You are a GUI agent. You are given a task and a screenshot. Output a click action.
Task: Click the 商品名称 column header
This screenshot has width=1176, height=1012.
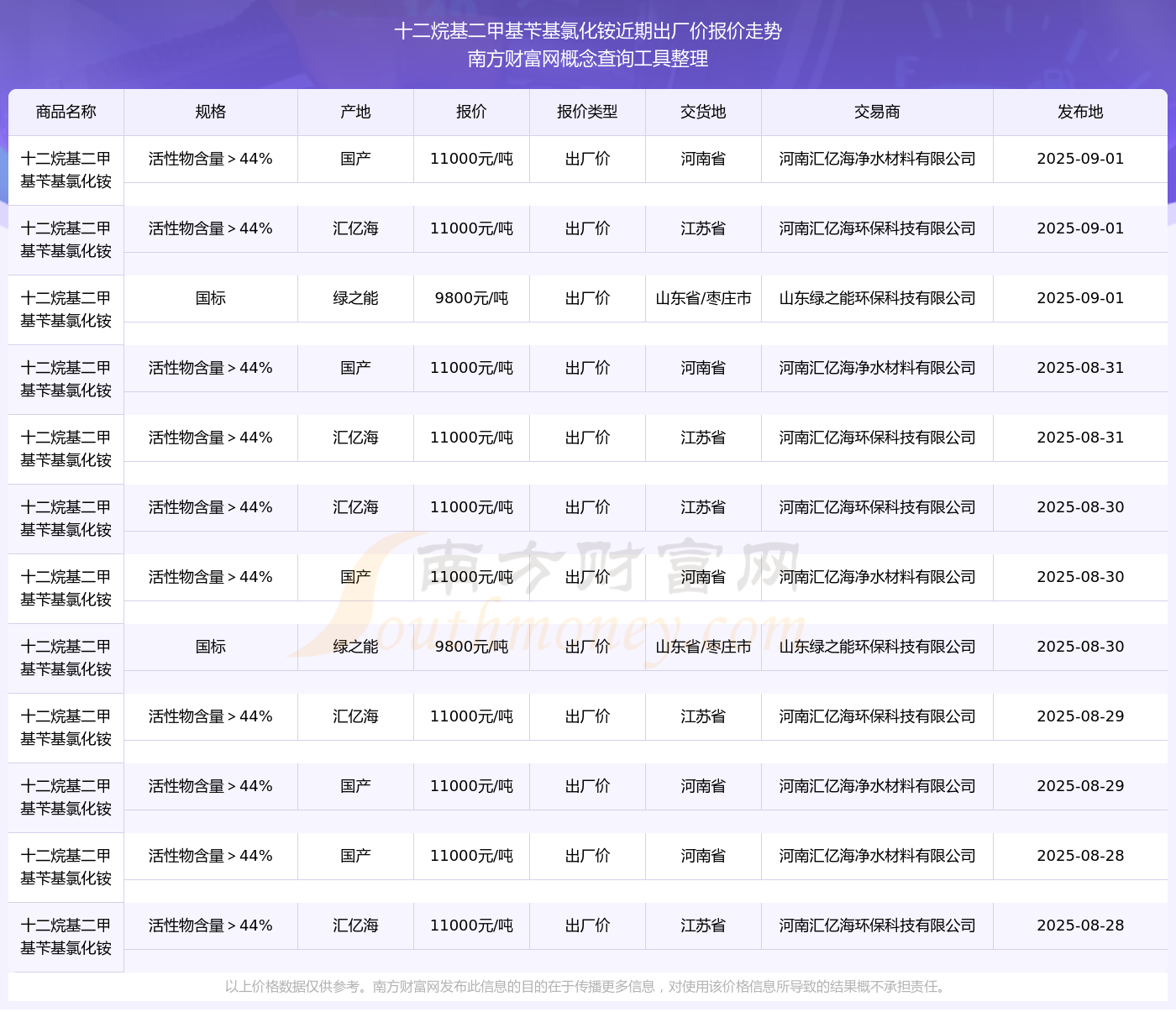coord(66,112)
